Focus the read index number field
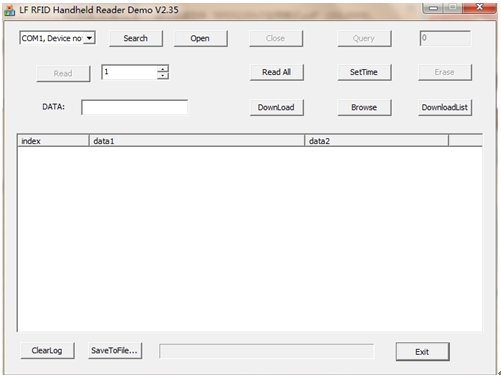 (130, 72)
